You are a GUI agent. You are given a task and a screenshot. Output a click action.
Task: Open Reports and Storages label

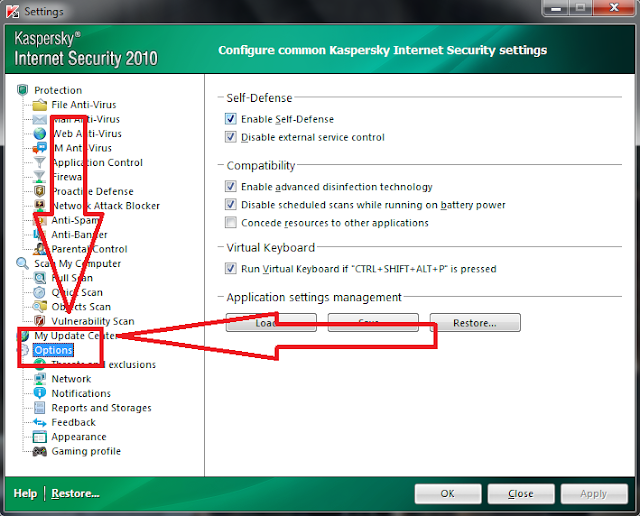coord(101,408)
